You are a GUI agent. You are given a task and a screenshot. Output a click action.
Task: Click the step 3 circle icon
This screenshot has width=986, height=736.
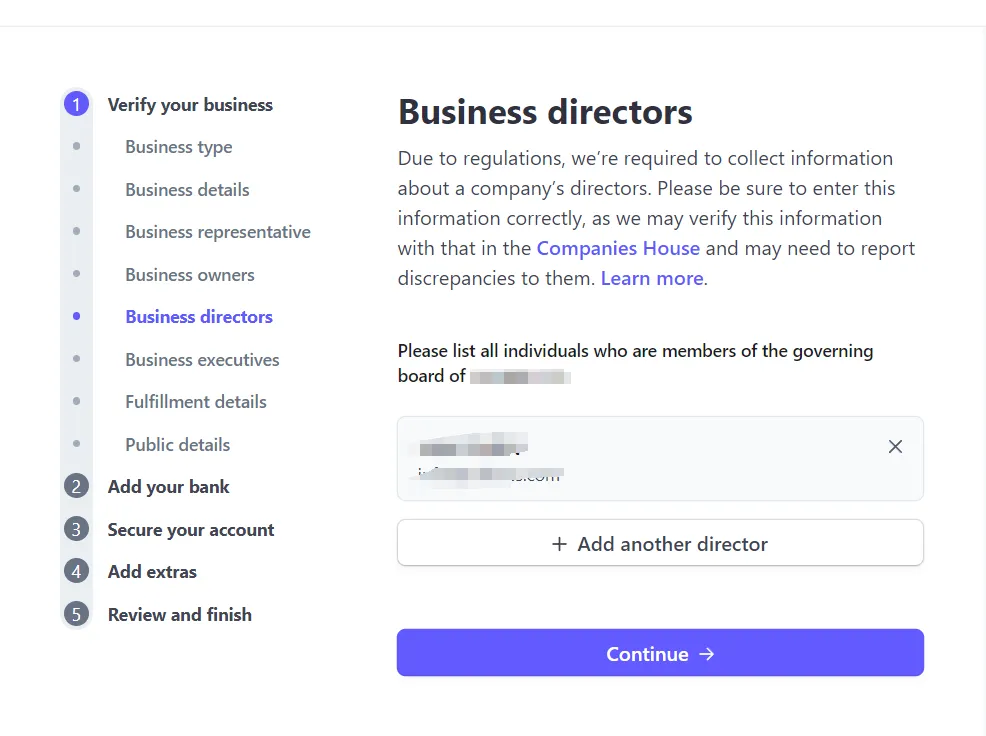click(x=76, y=529)
